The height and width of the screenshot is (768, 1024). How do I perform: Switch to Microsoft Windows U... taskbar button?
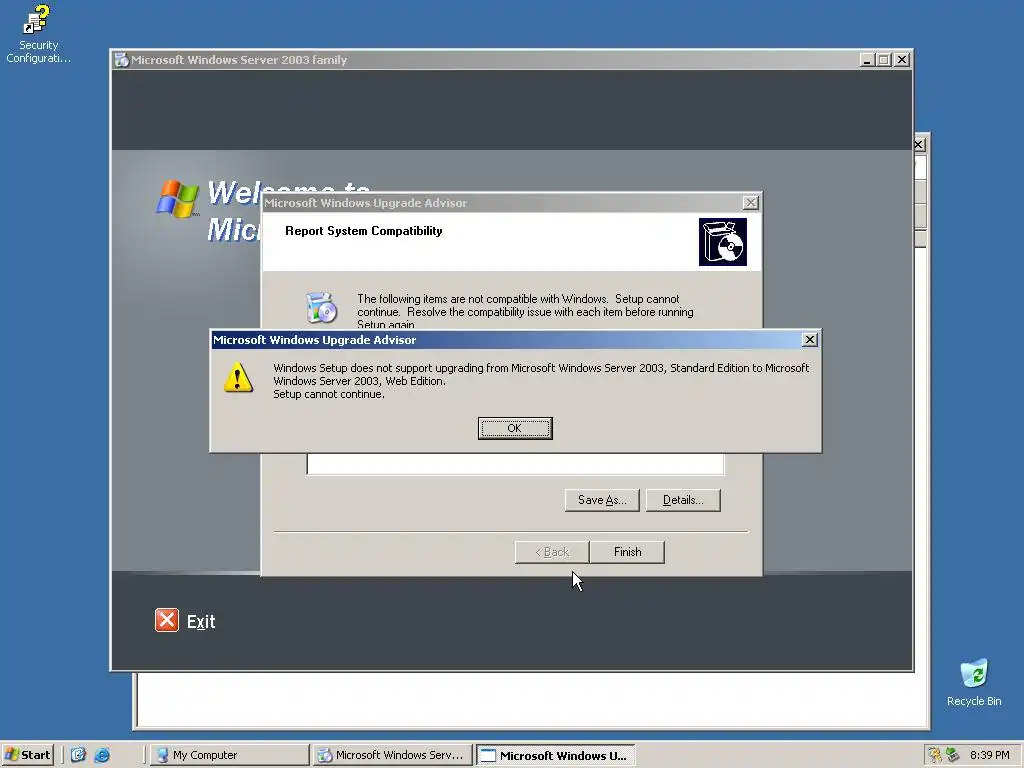(x=555, y=755)
